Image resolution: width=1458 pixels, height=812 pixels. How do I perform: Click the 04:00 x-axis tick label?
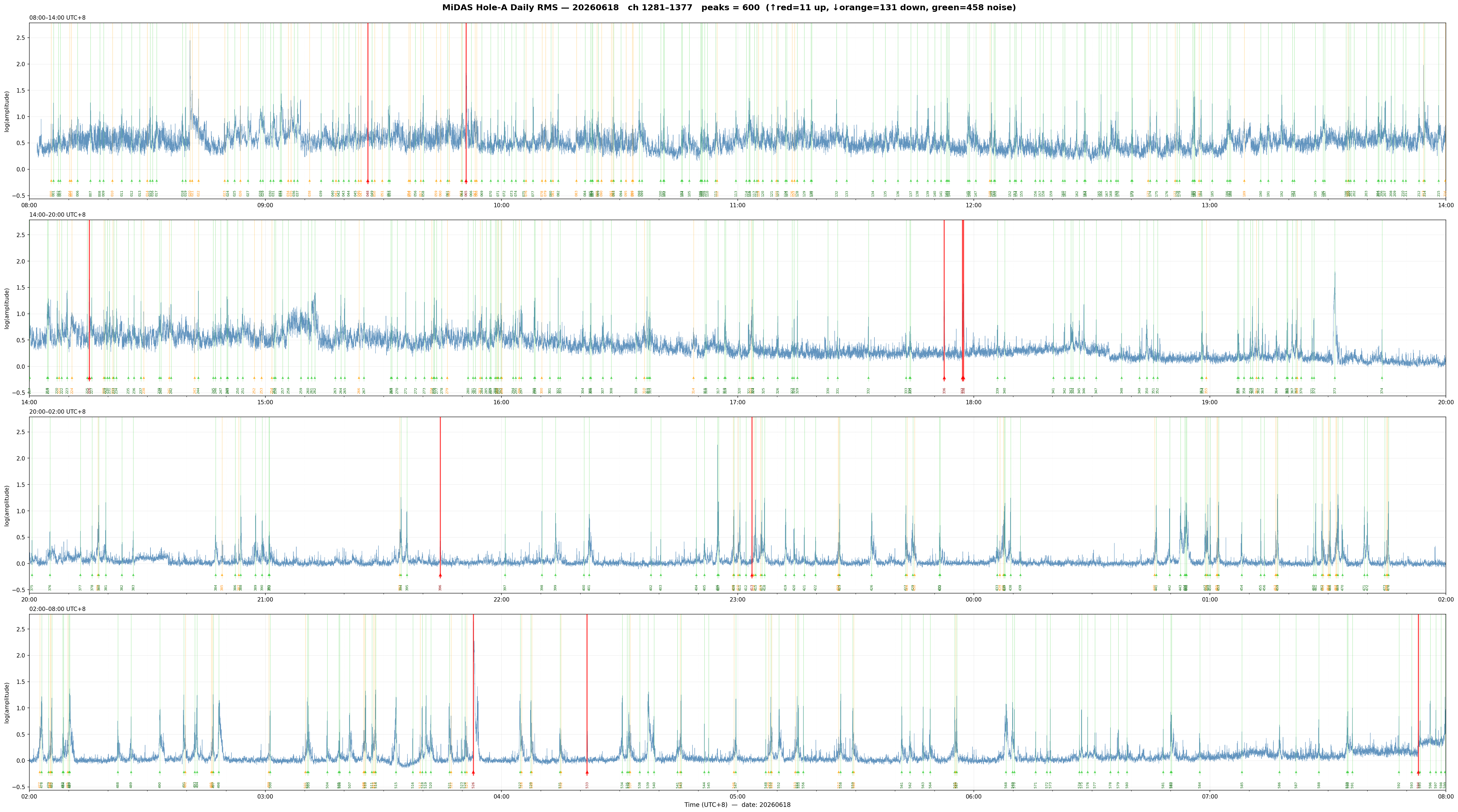(501, 797)
